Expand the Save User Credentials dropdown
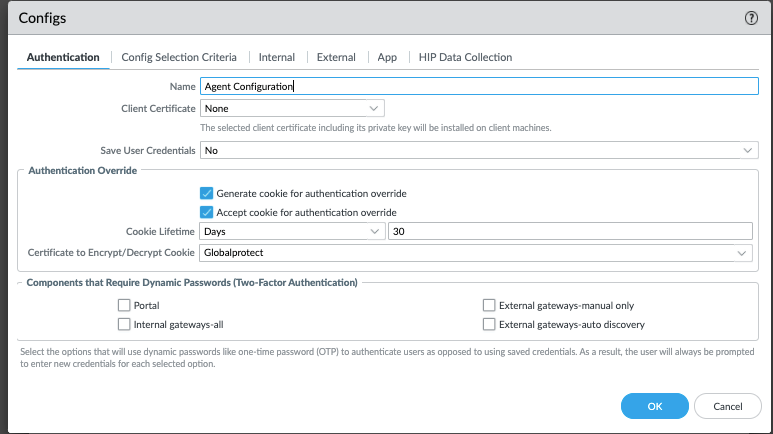Image resolution: width=773 pixels, height=434 pixels. [x=479, y=150]
